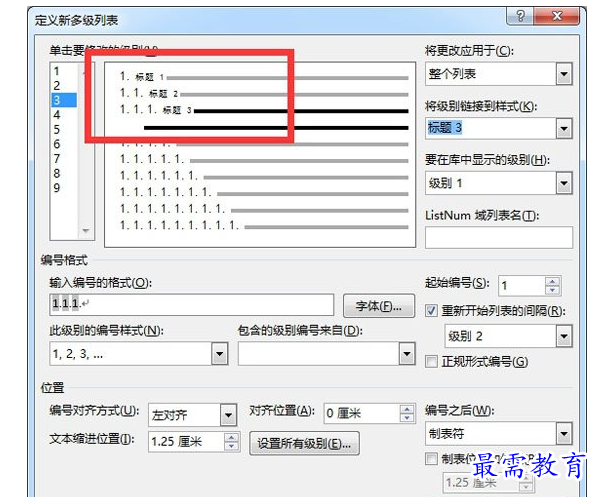594x497 pixels.
Task: Increase 对齐位置 with the up arrow
Action: coord(407,409)
